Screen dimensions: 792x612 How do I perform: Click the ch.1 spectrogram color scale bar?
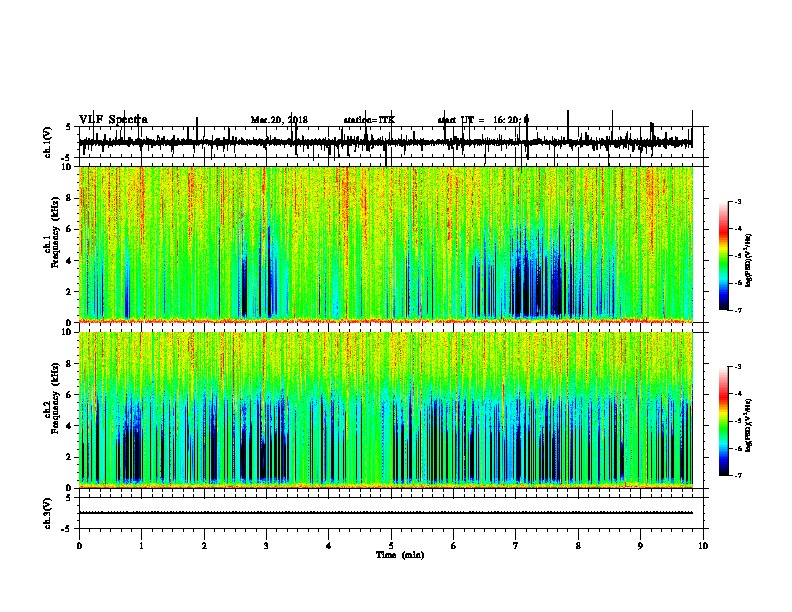(x=723, y=256)
